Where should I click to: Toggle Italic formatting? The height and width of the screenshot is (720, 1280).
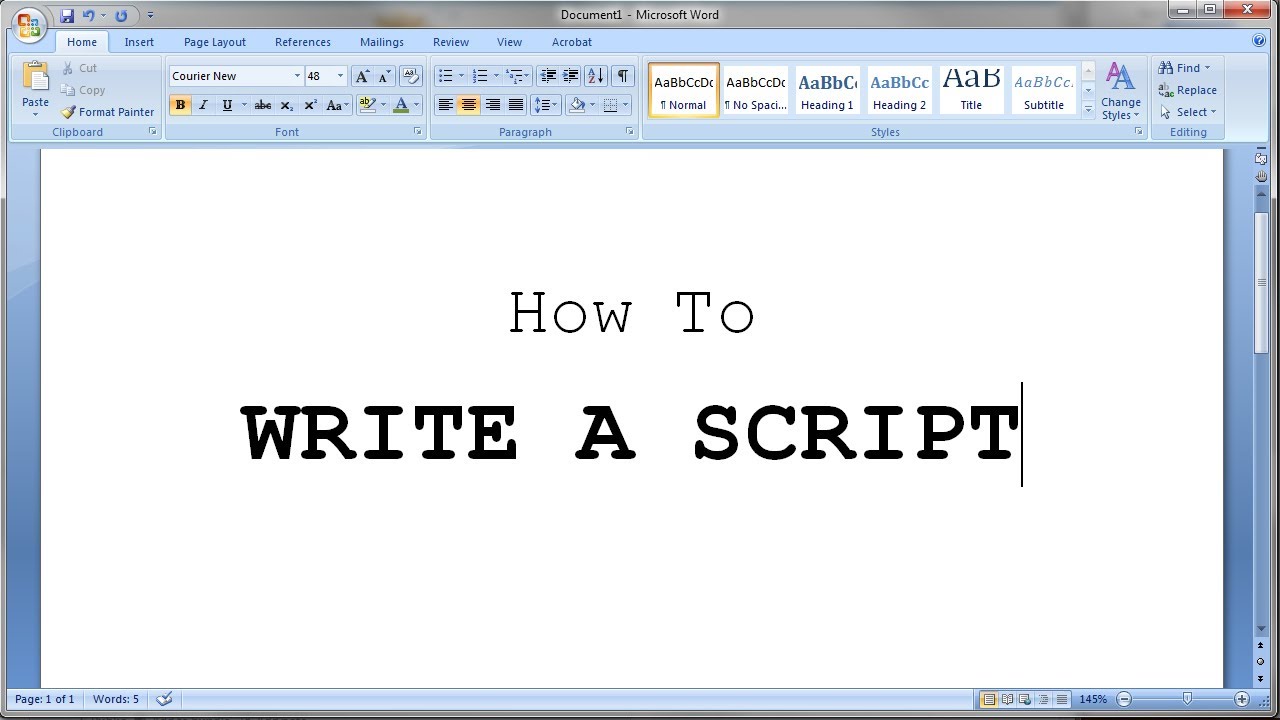(x=203, y=105)
